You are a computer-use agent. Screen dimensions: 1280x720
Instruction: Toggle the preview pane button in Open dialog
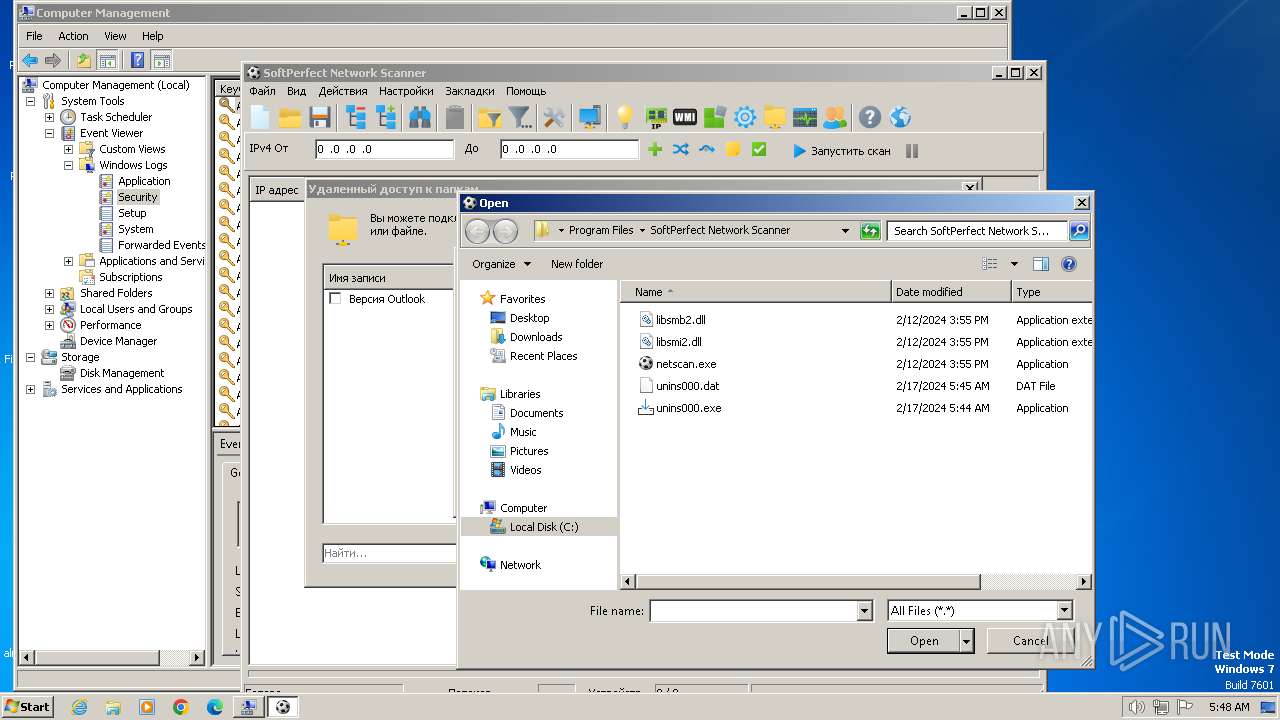[1041, 264]
